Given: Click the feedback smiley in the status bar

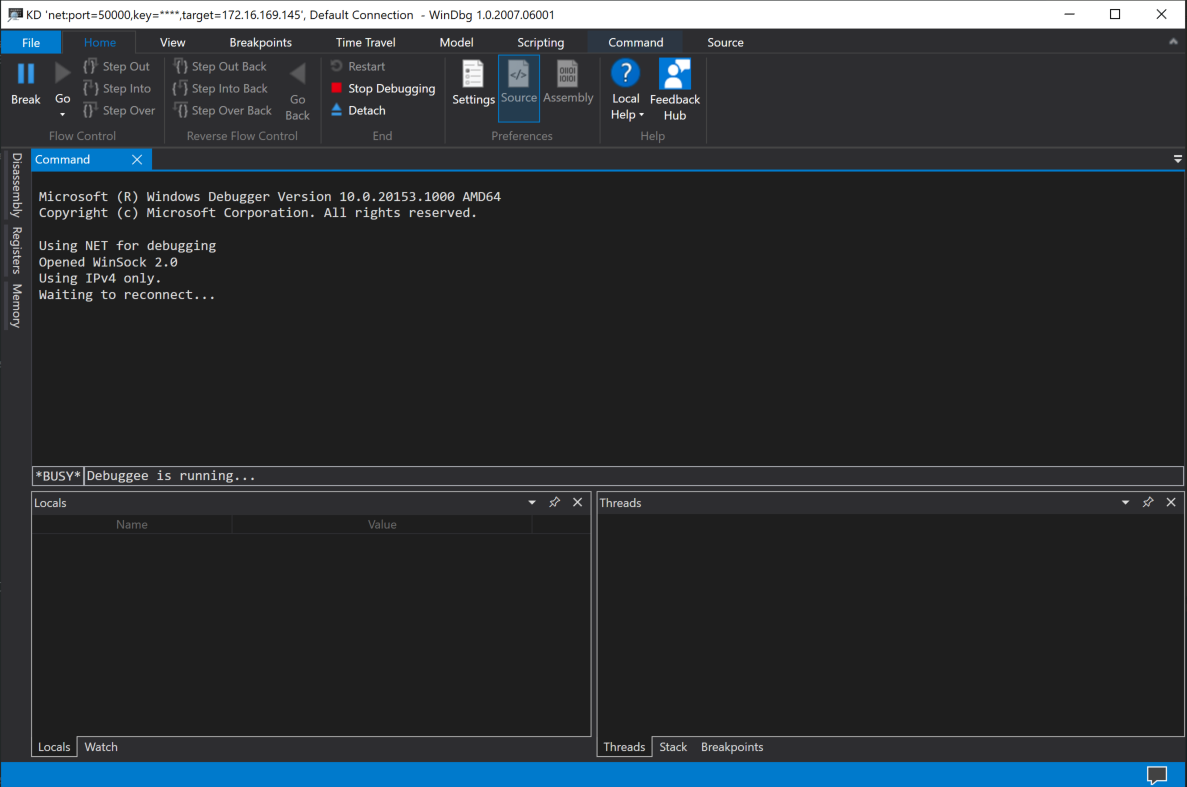Looking at the screenshot, I should pyautogui.click(x=1157, y=775).
